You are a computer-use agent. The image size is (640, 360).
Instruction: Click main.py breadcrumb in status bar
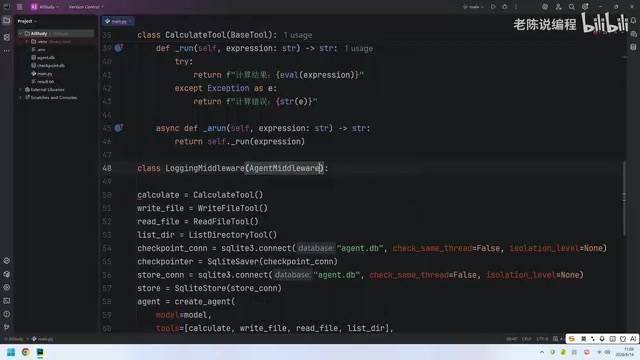[42, 339]
